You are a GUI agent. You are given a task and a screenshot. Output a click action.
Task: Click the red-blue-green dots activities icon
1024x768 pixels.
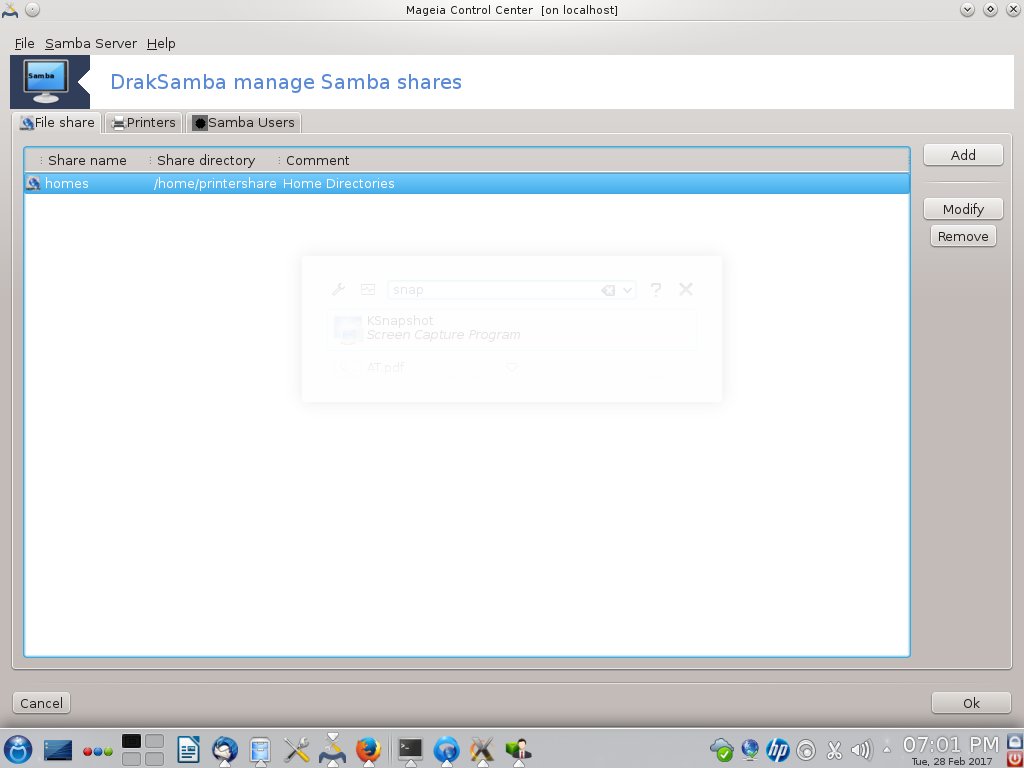(98, 751)
